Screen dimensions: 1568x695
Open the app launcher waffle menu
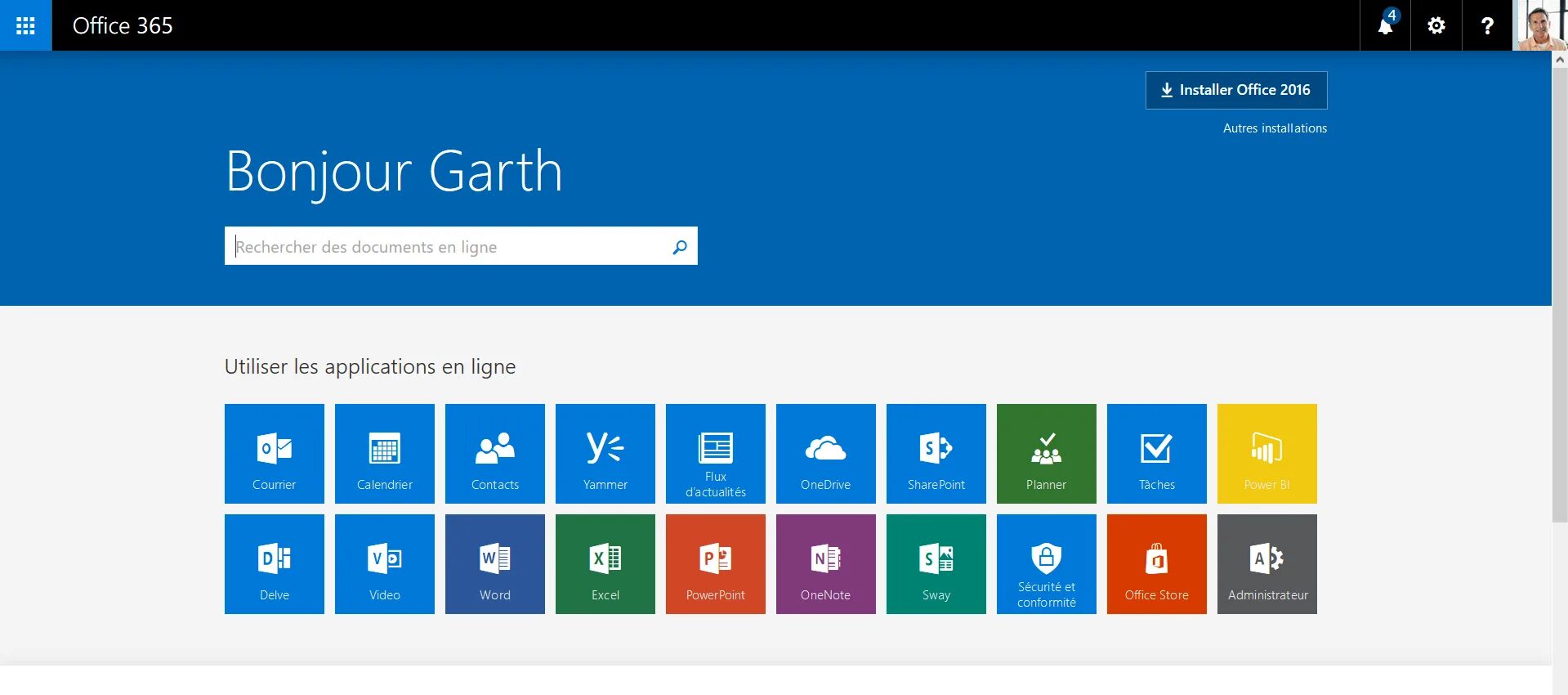click(x=25, y=25)
